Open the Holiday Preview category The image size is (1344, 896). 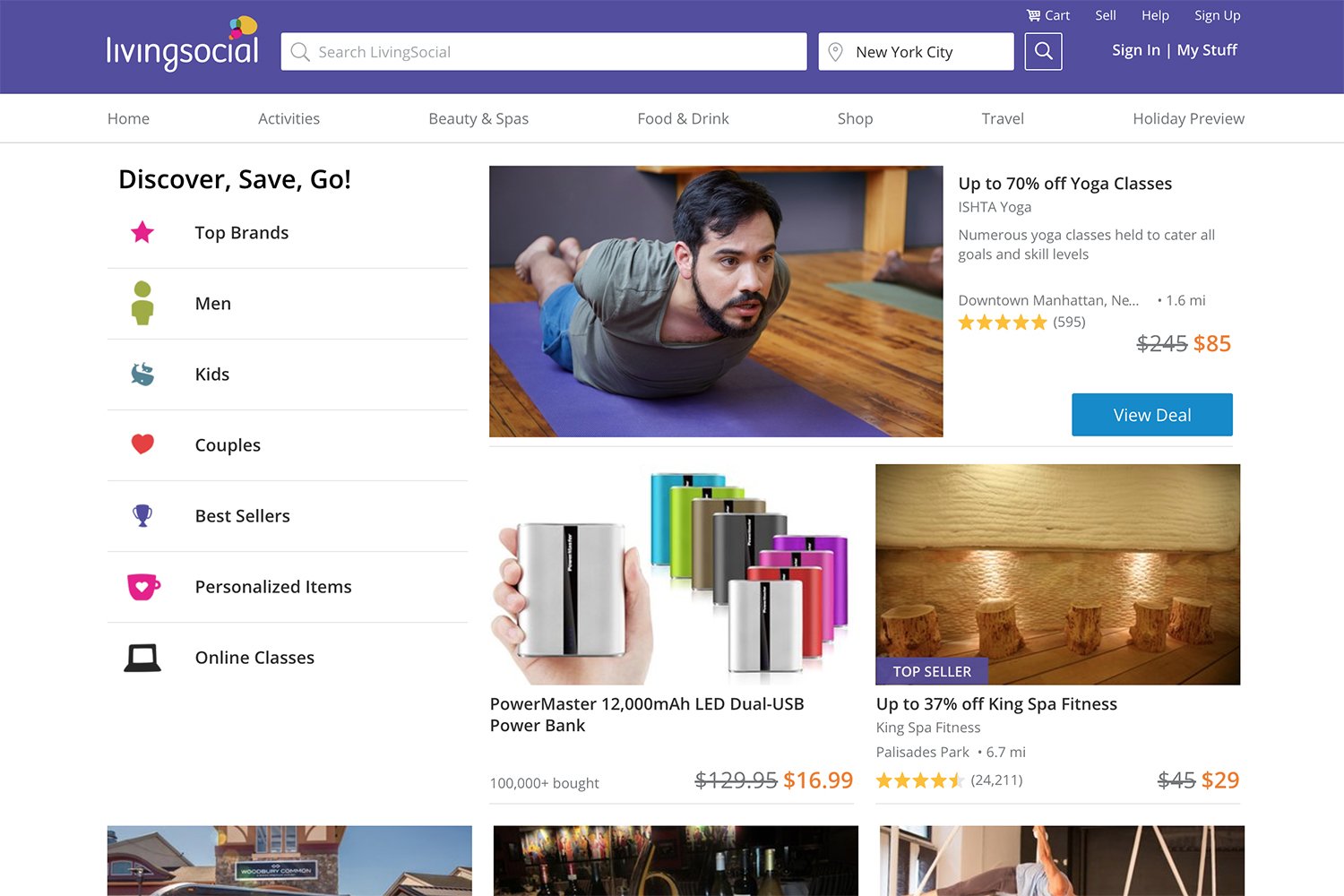[x=1188, y=118]
